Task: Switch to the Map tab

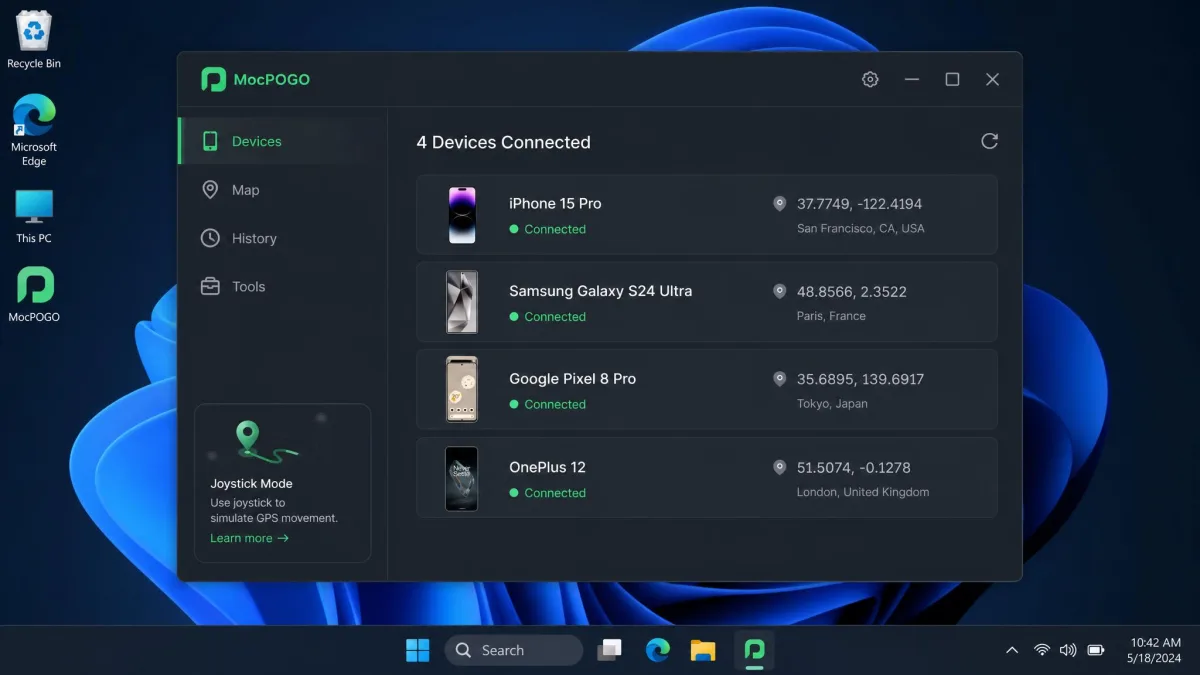Action: [x=283, y=190]
